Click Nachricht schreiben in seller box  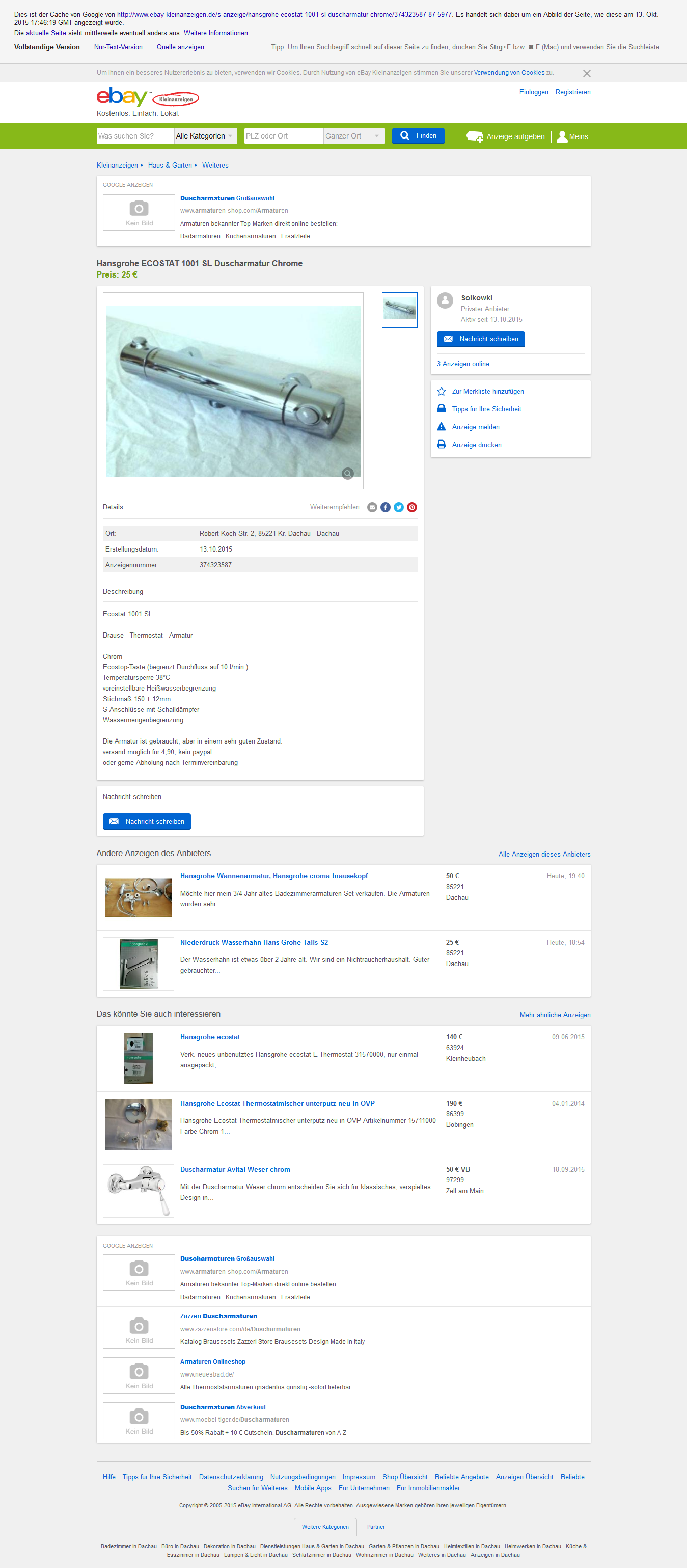point(481,339)
